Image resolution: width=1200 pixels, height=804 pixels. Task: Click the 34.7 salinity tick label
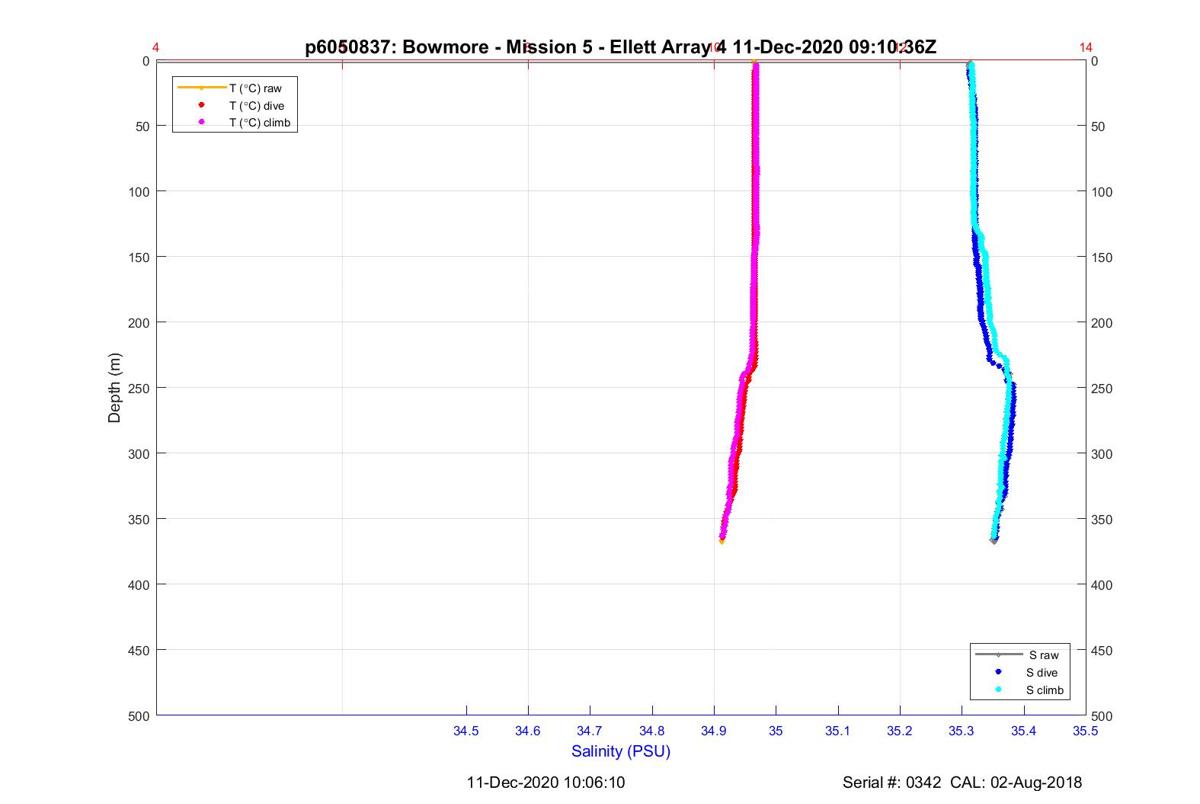tap(590, 732)
